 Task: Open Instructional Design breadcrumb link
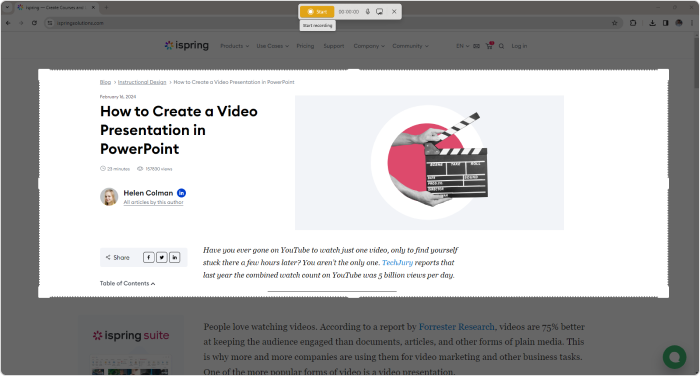142,82
